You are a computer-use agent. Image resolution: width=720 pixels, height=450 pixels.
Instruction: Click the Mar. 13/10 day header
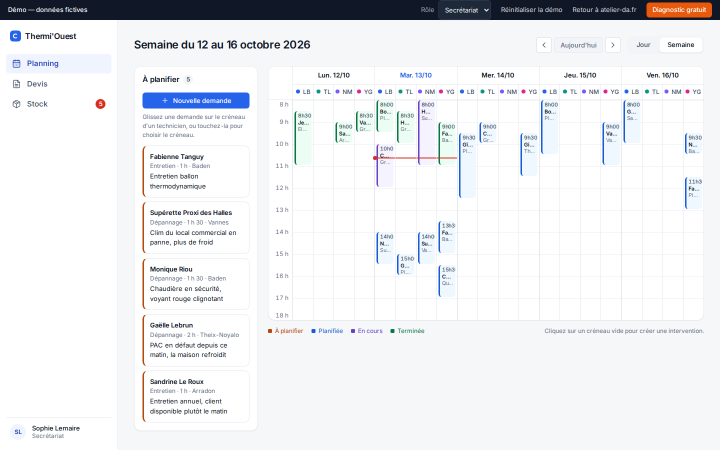pyautogui.click(x=416, y=75)
